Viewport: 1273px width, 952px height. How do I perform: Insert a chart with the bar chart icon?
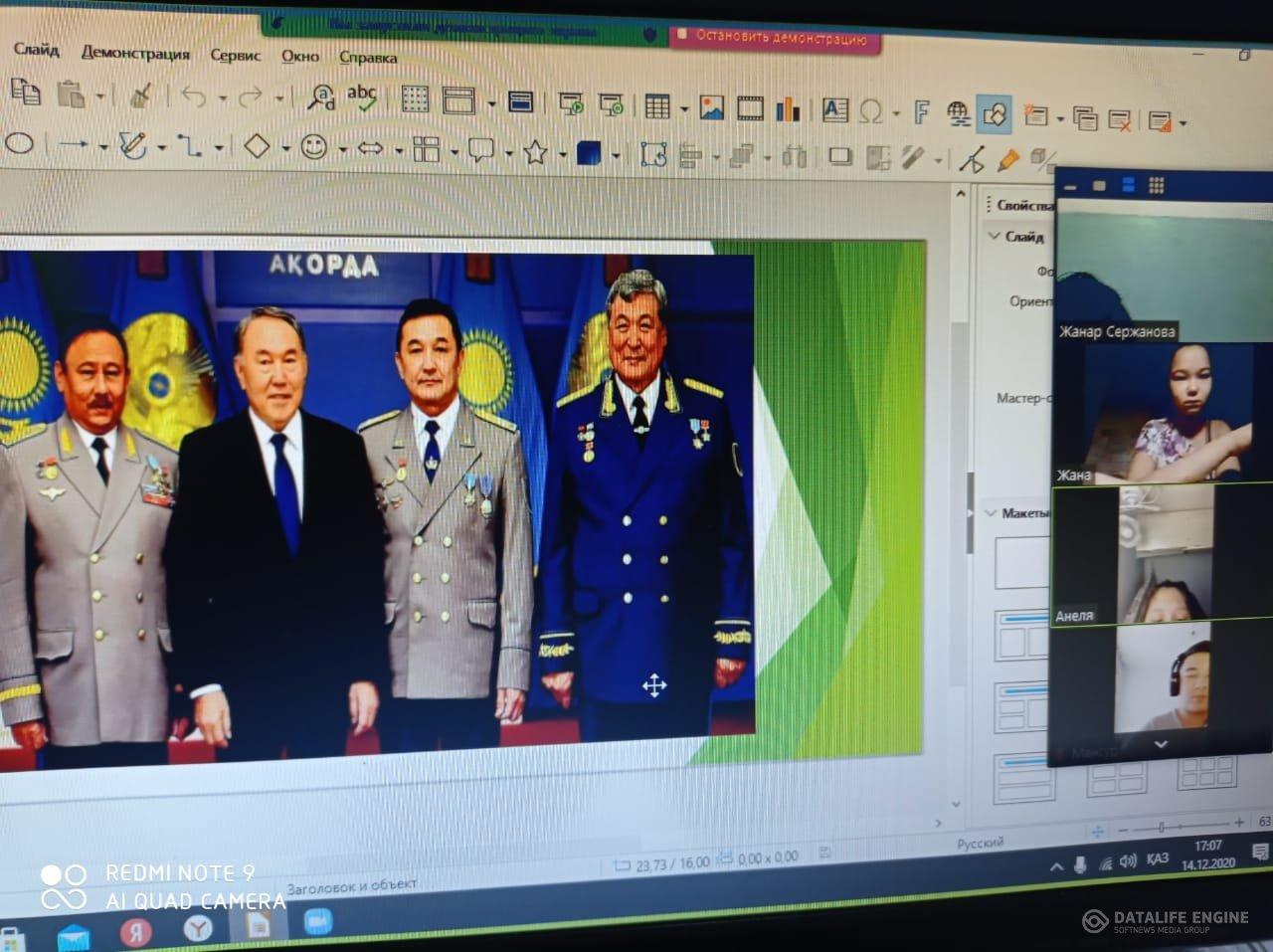pyautogui.click(x=788, y=108)
